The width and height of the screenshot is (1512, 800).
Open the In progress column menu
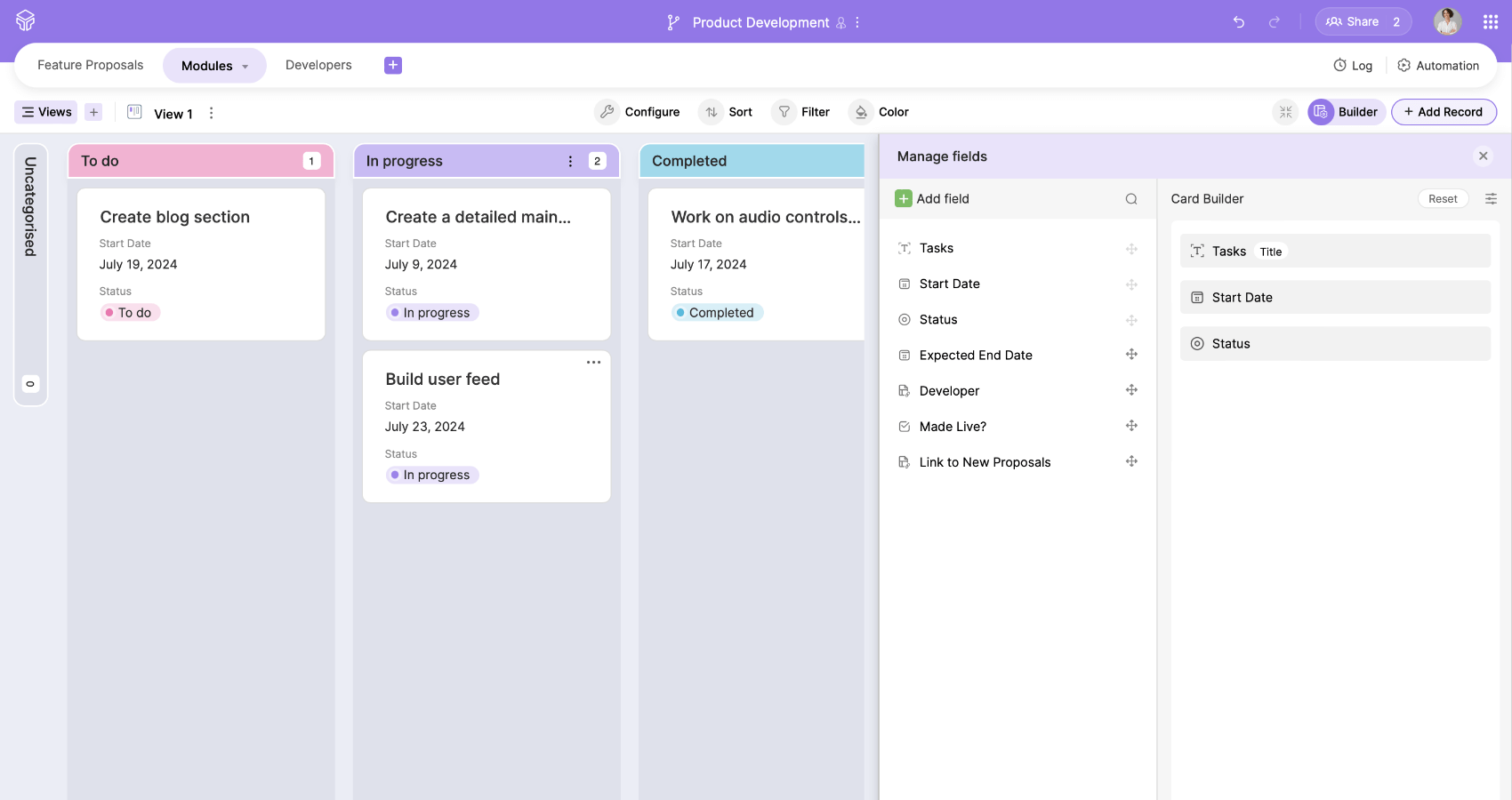tap(570, 161)
